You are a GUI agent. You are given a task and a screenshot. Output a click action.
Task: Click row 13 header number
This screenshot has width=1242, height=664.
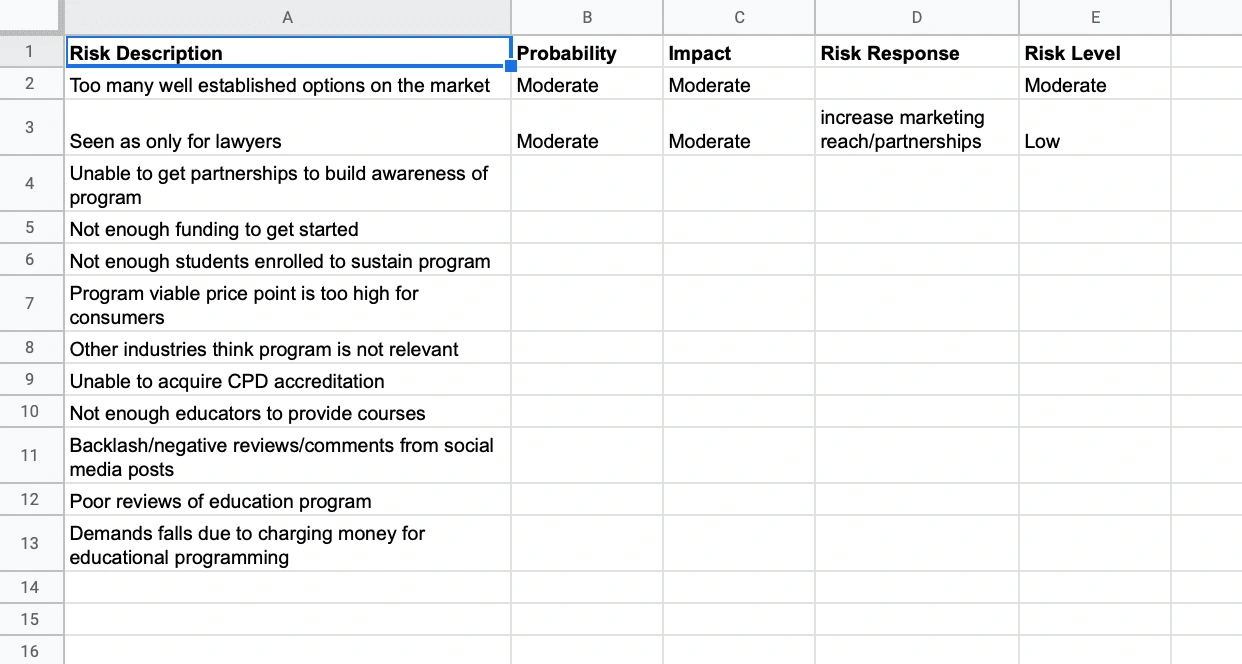pyautogui.click(x=30, y=543)
